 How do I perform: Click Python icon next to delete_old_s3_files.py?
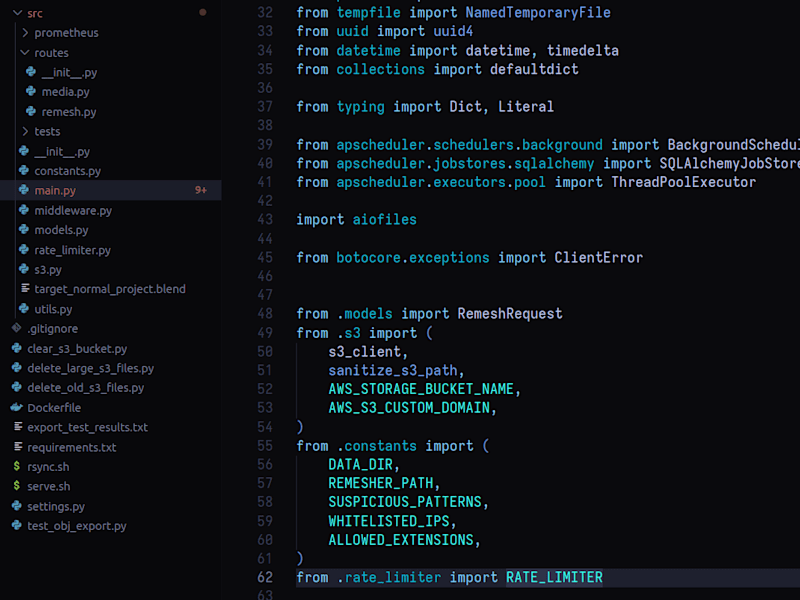(17, 387)
